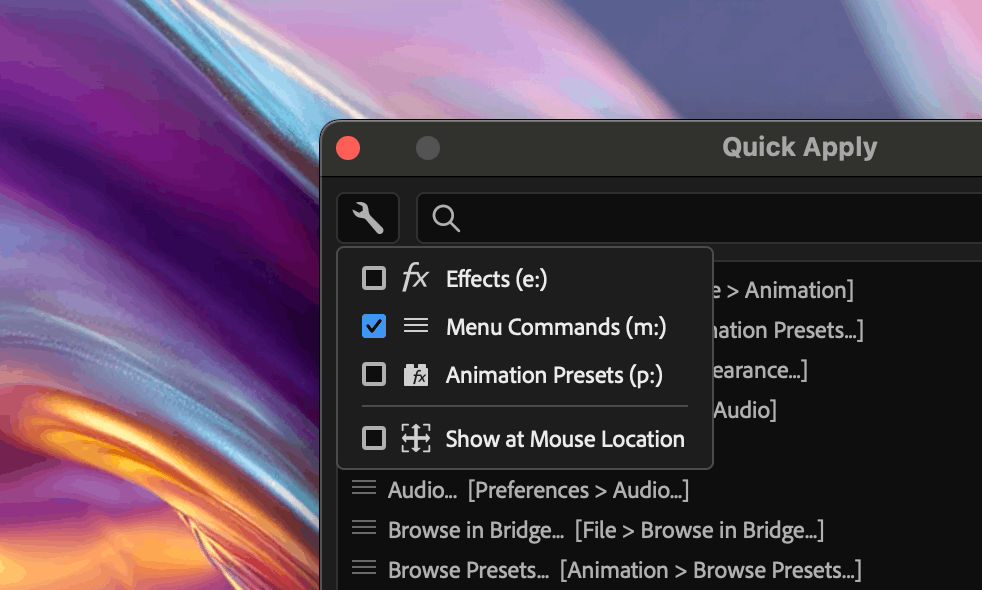Click the gray minimize button in title bar
Screen dimensions: 982x590
coord(428,148)
